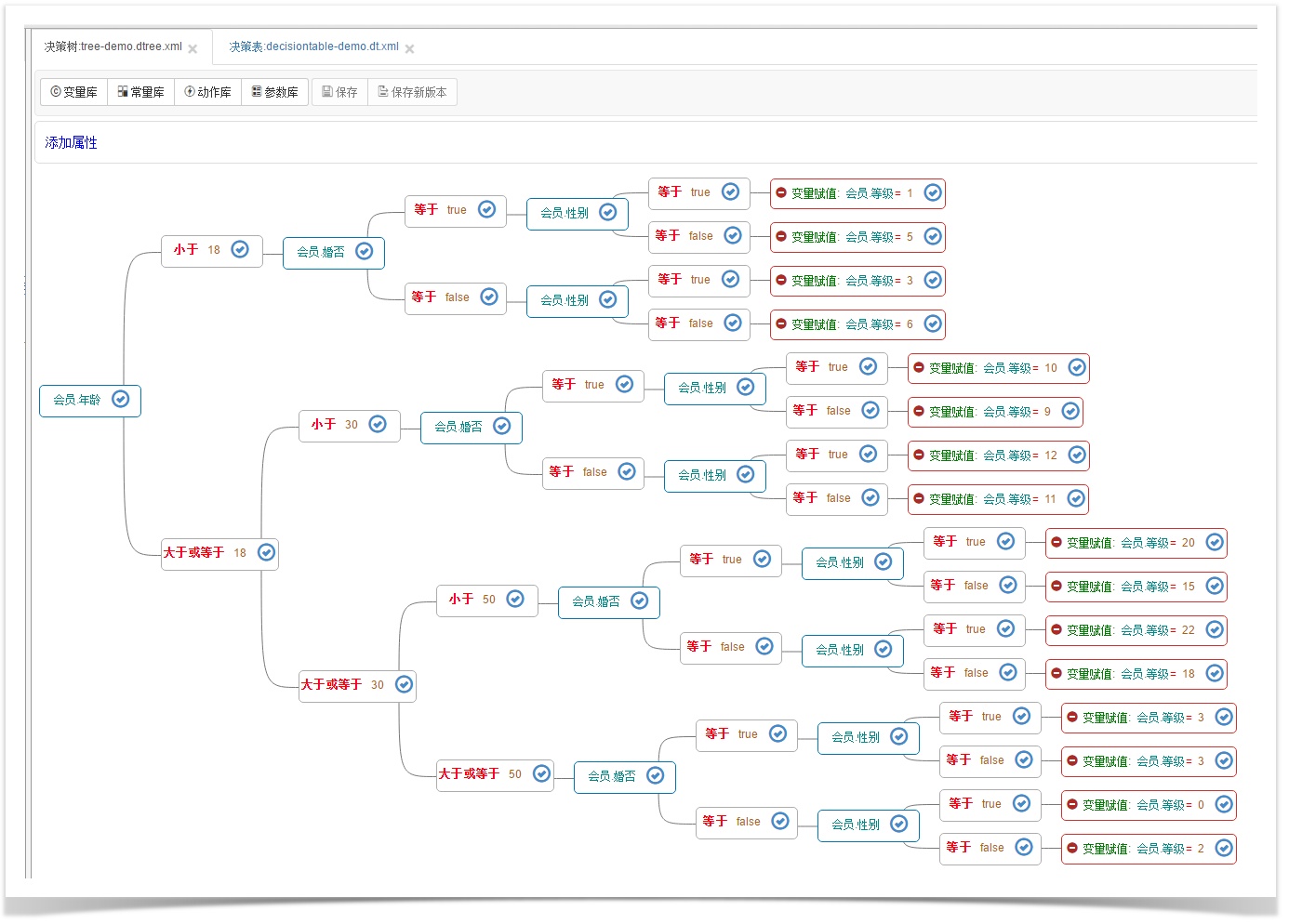Click check icon on 会员.婚否 under 小于 18
This screenshot has width=1289, height=924.
click(365, 251)
